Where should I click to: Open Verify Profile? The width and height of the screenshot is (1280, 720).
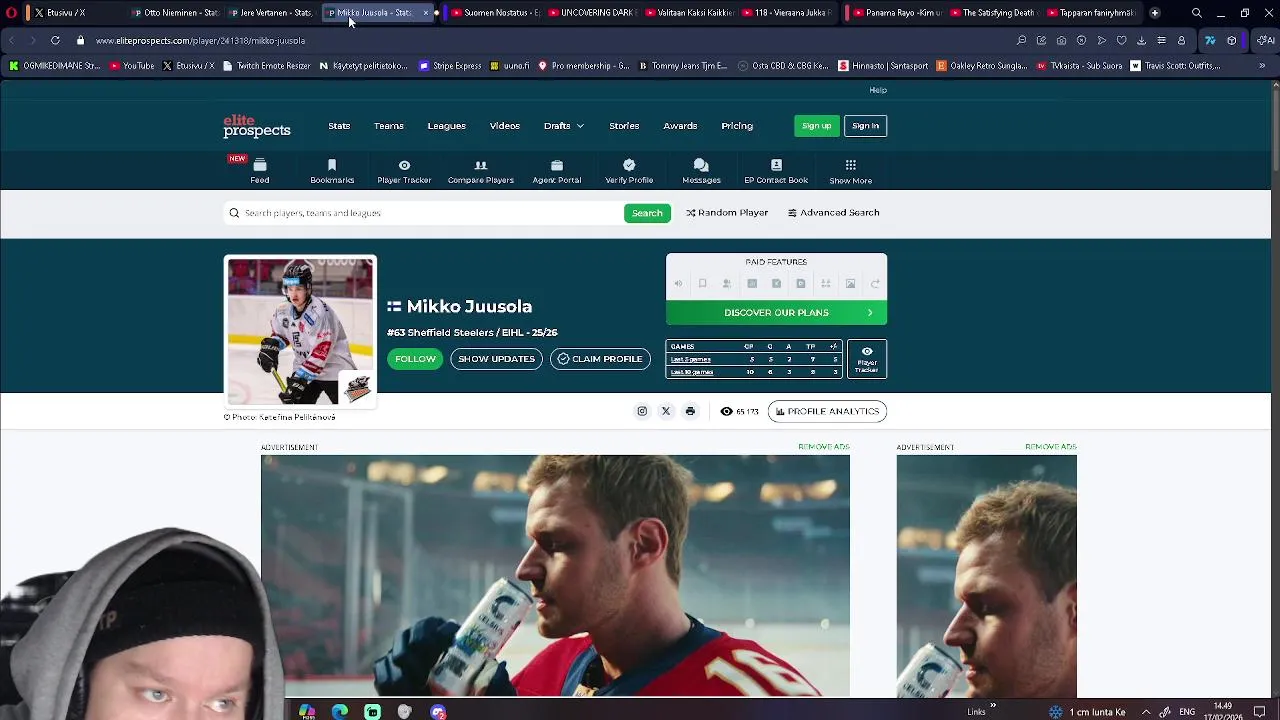[x=629, y=171]
